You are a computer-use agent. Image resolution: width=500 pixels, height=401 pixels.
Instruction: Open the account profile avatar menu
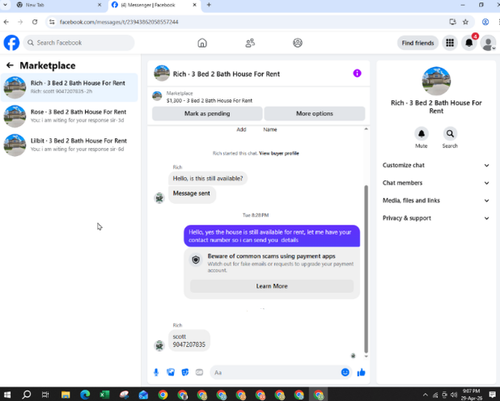(488, 43)
